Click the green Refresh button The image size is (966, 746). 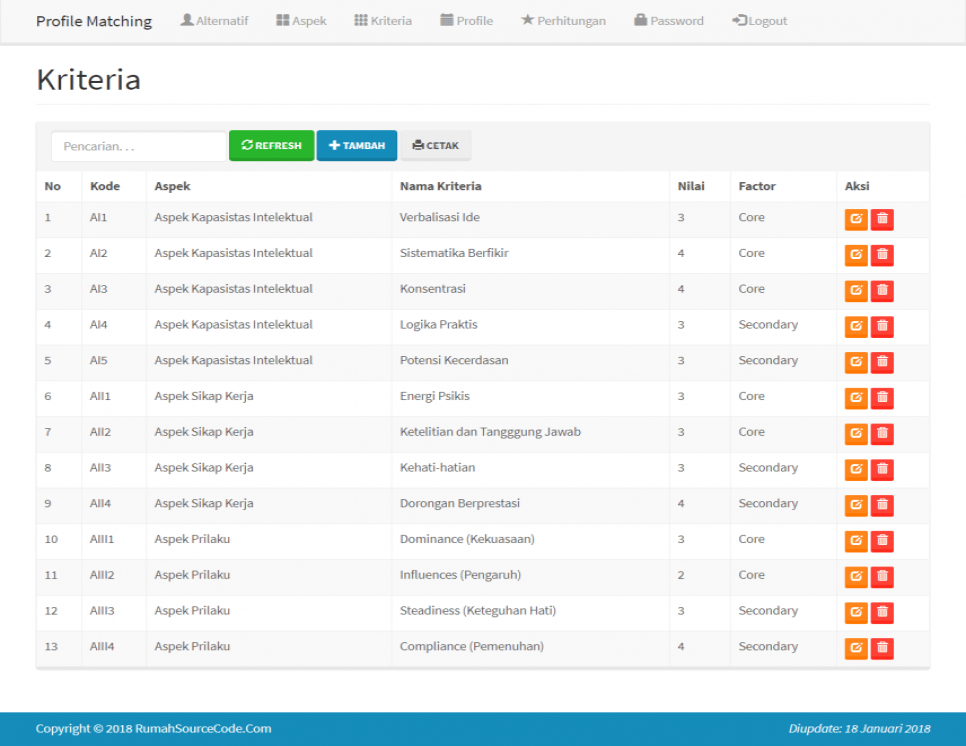pos(272,145)
